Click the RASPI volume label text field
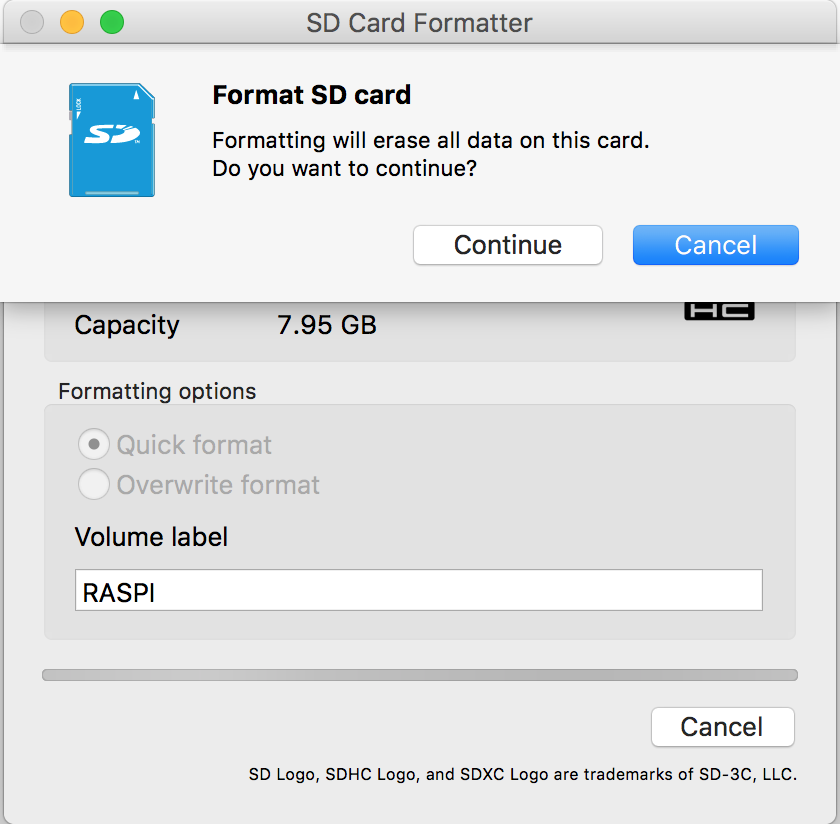 coord(418,590)
